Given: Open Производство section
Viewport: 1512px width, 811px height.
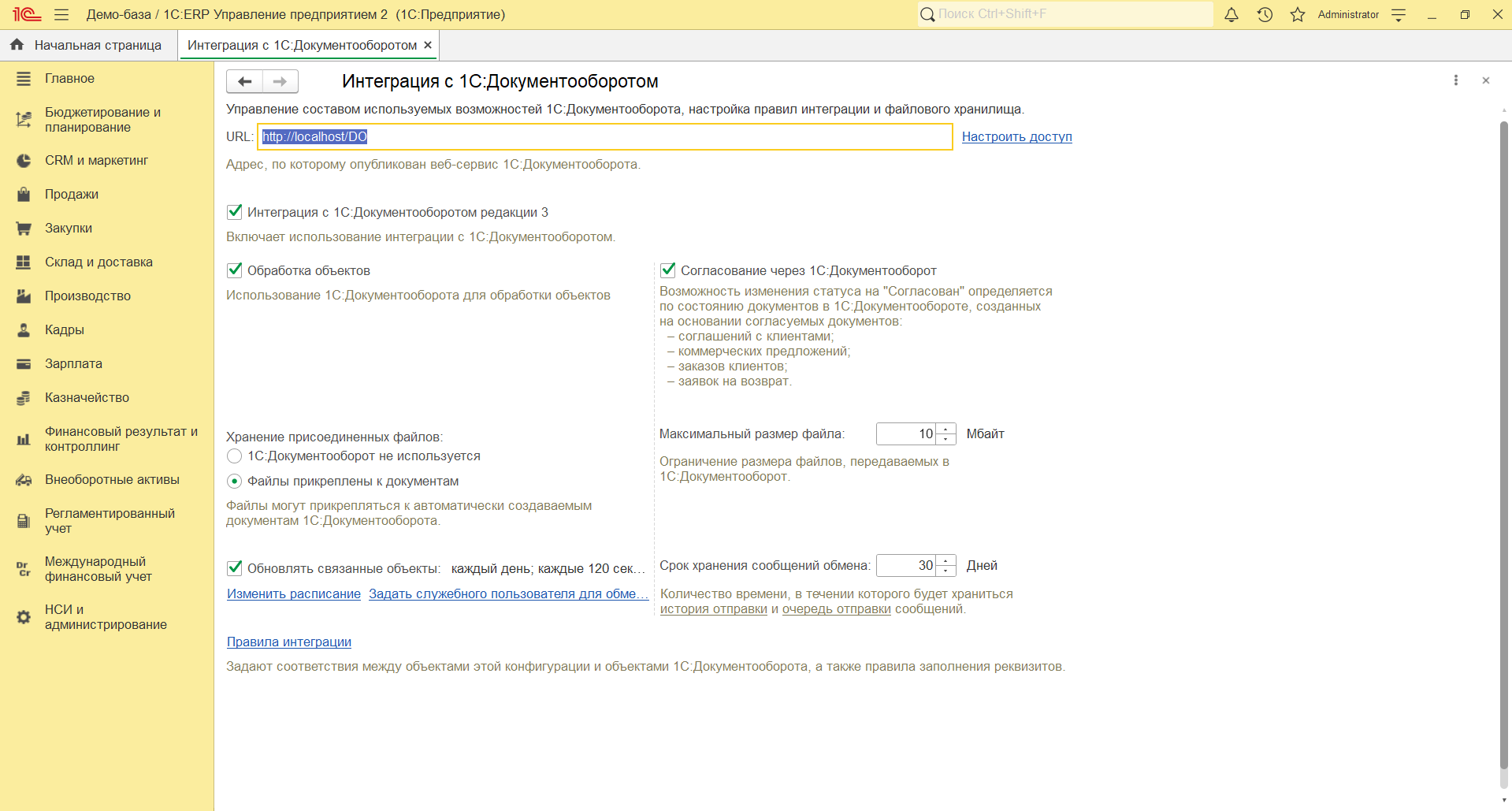Looking at the screenshot, I should click(x=87, y=296).
